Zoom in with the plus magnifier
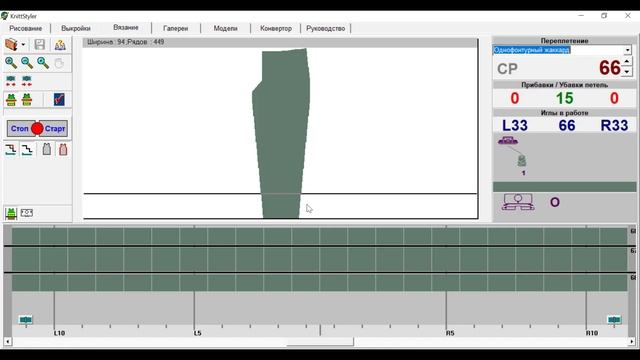Viewport: 640px width, 360px height. pos(11,63)
